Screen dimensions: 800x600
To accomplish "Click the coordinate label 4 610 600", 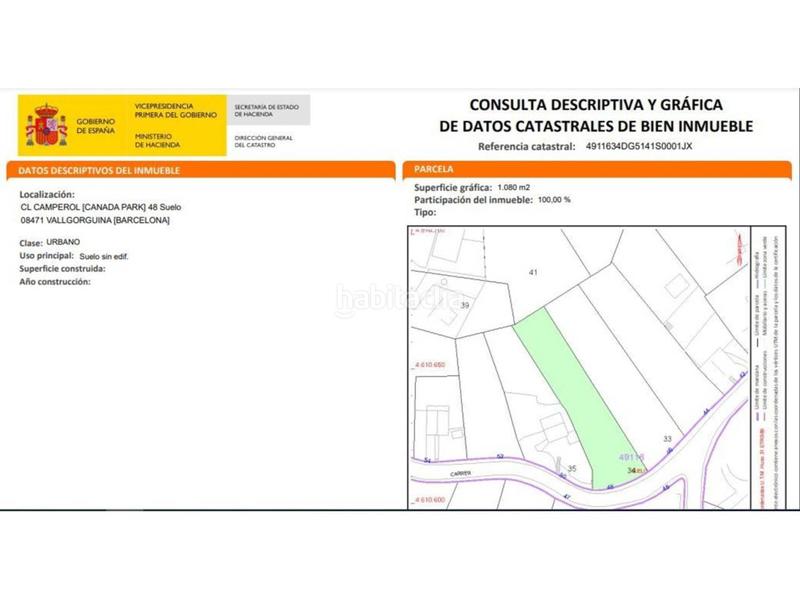I will (x=430, y=498).
